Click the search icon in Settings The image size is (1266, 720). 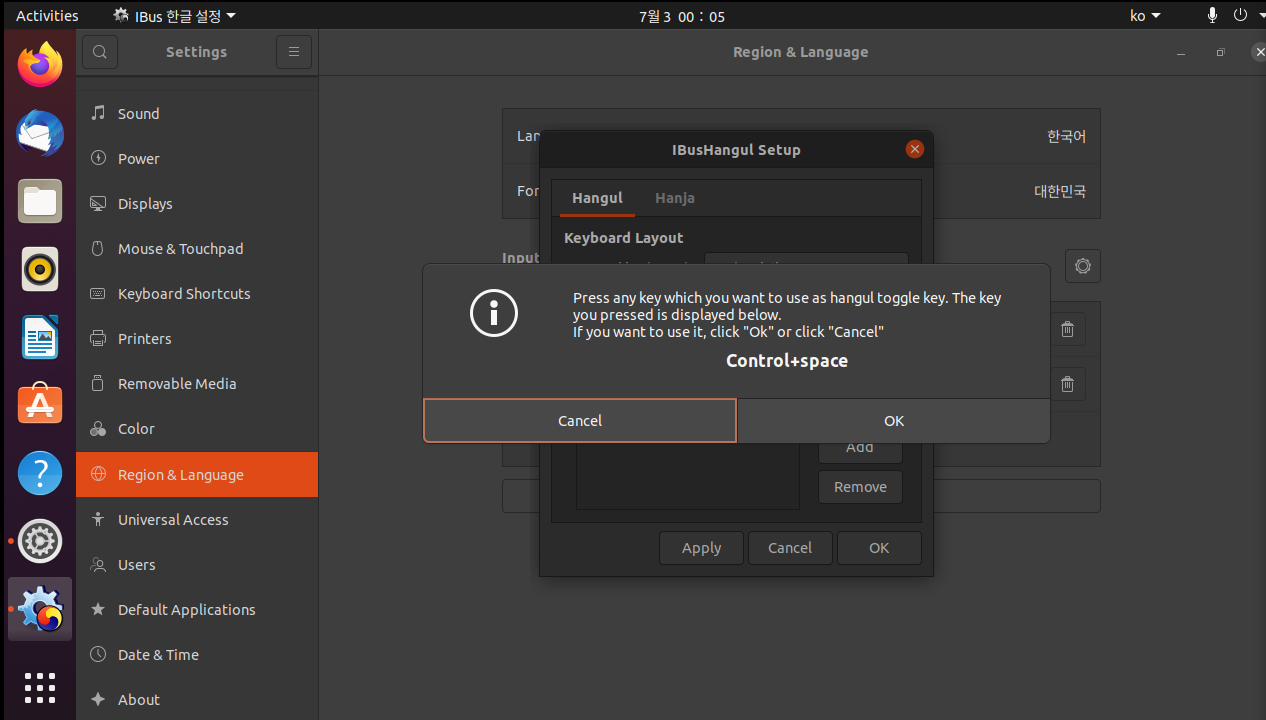[x=100, y=52]
